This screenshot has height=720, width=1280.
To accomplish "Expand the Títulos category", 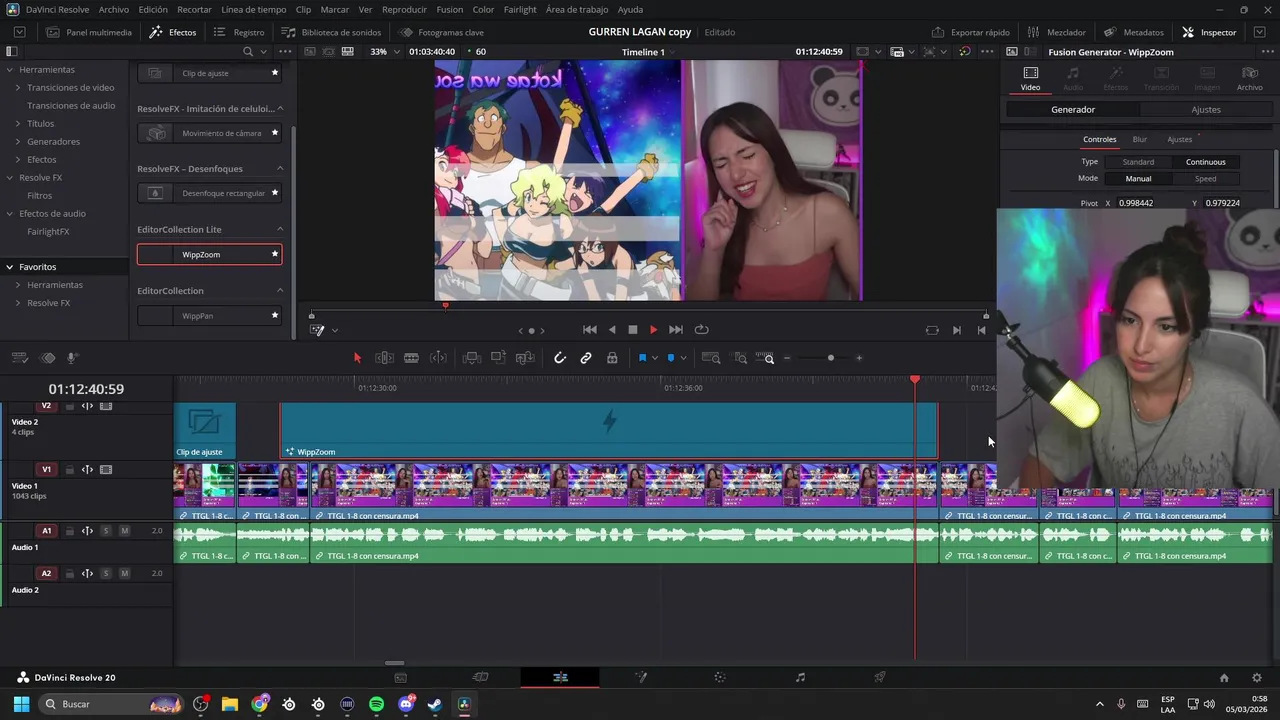I will (17, 124).
